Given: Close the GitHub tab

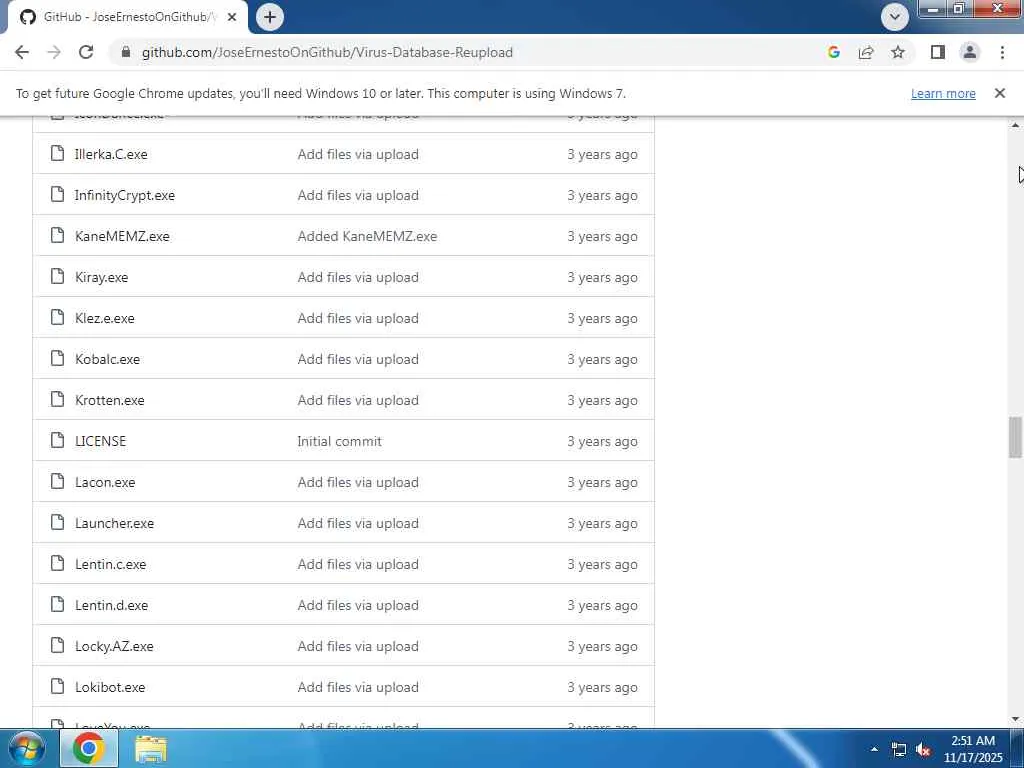Looking at the screenshot, I should click(232, 17).
